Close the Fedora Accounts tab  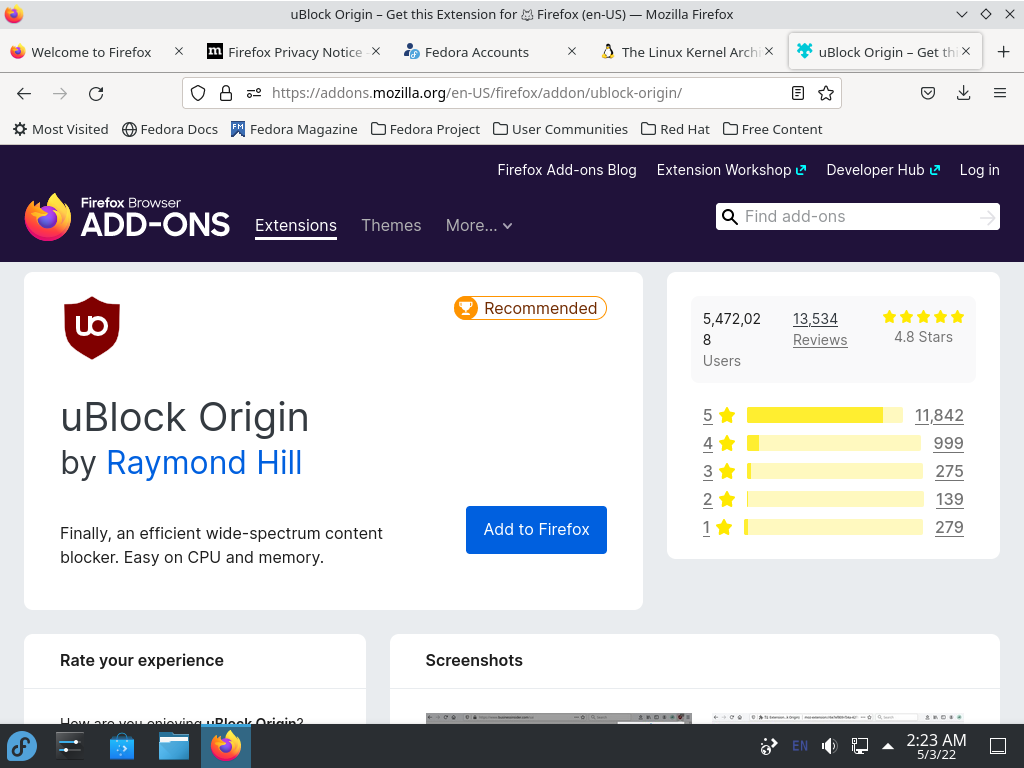572,51
